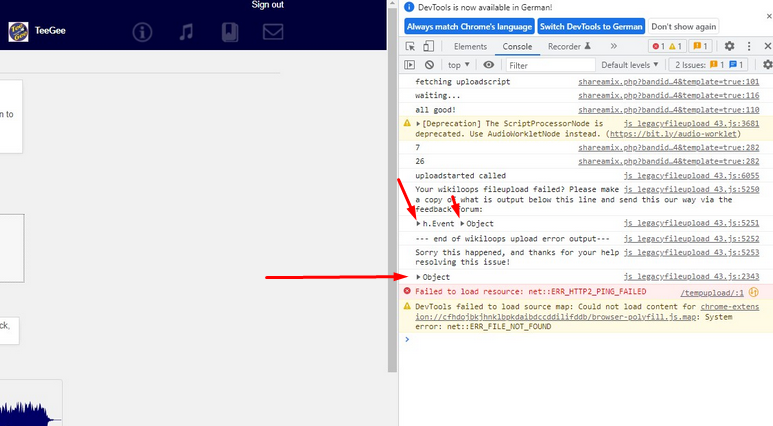Switch to the Elements tab
The width and height of the screenshot is (773, 426).
point(470,46)
